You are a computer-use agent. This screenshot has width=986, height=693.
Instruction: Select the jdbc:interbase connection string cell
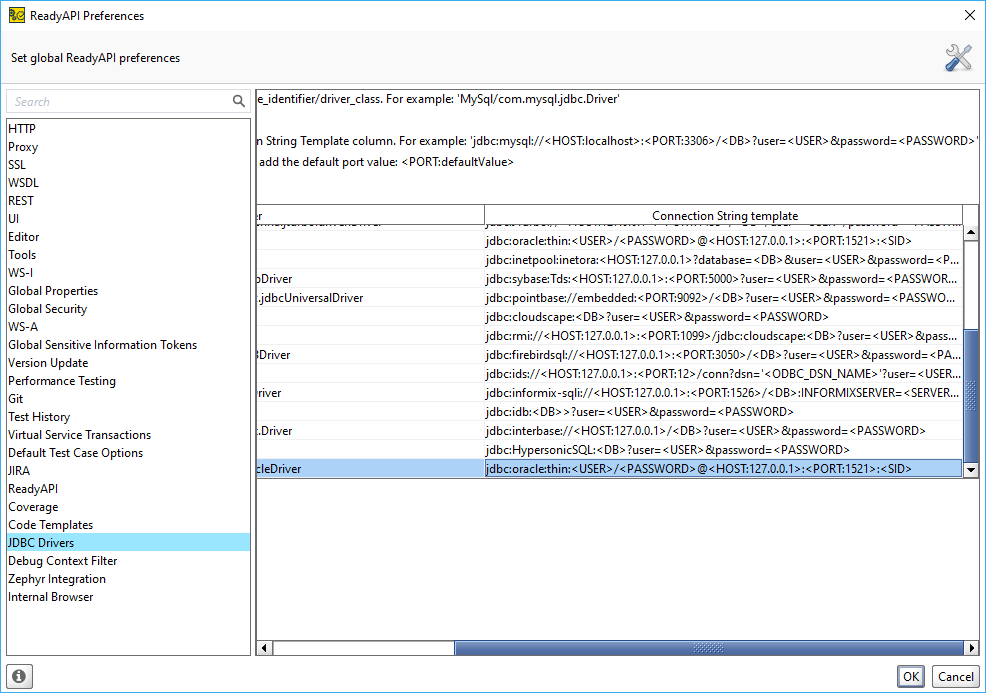(x=724, y=431)
